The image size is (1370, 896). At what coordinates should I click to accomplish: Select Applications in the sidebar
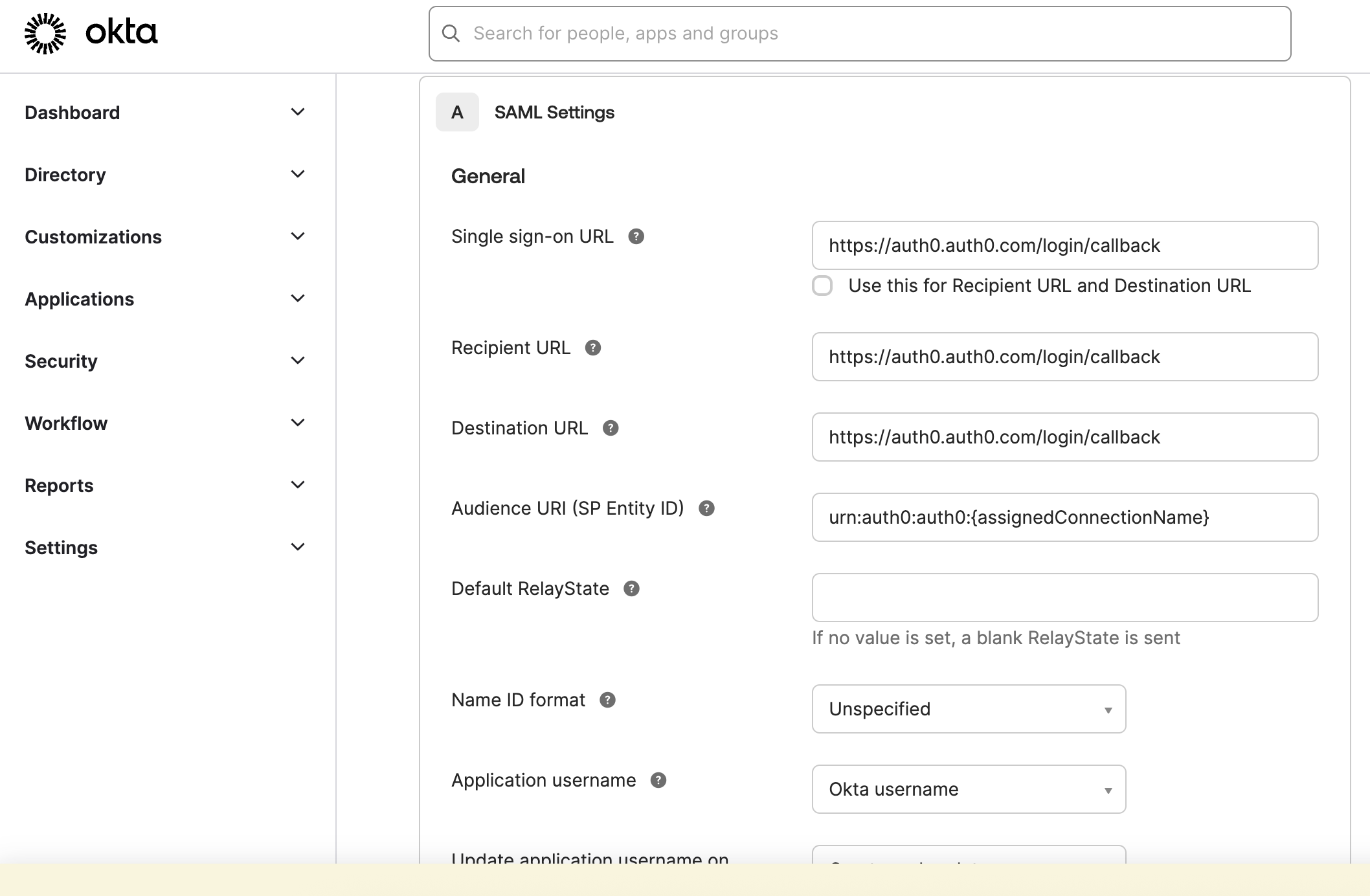click(80, 299)
